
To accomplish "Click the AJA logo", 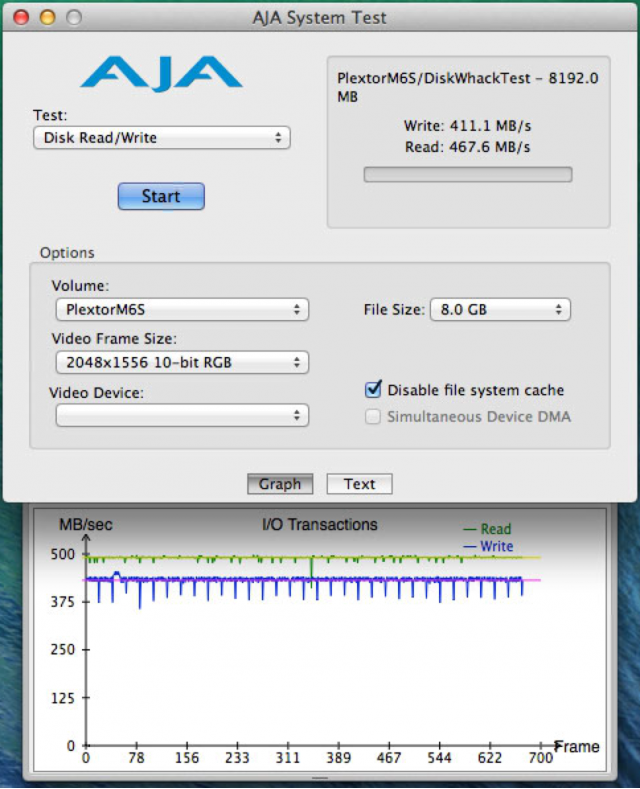I will [161, 73].
